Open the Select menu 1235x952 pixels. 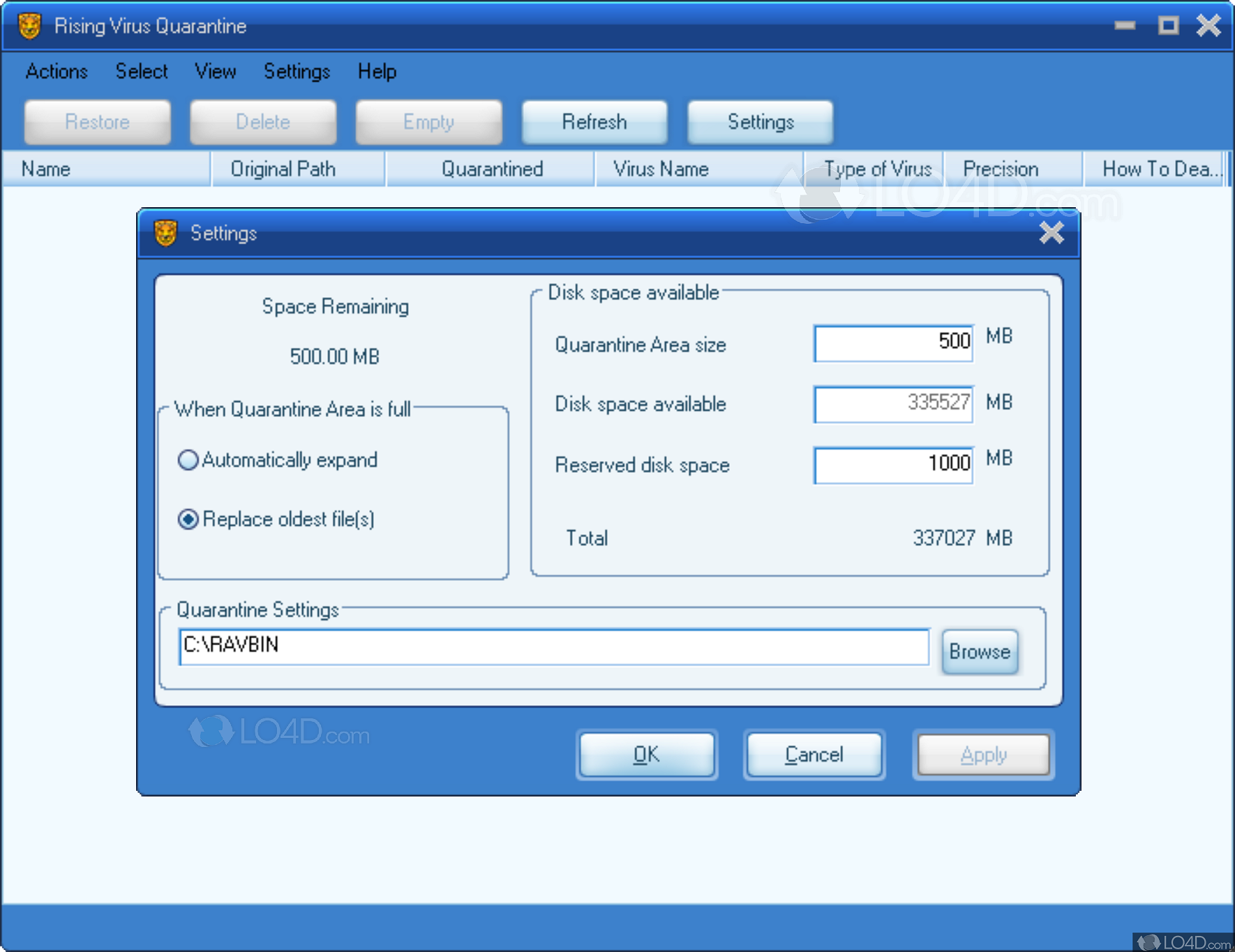(142, 71)
